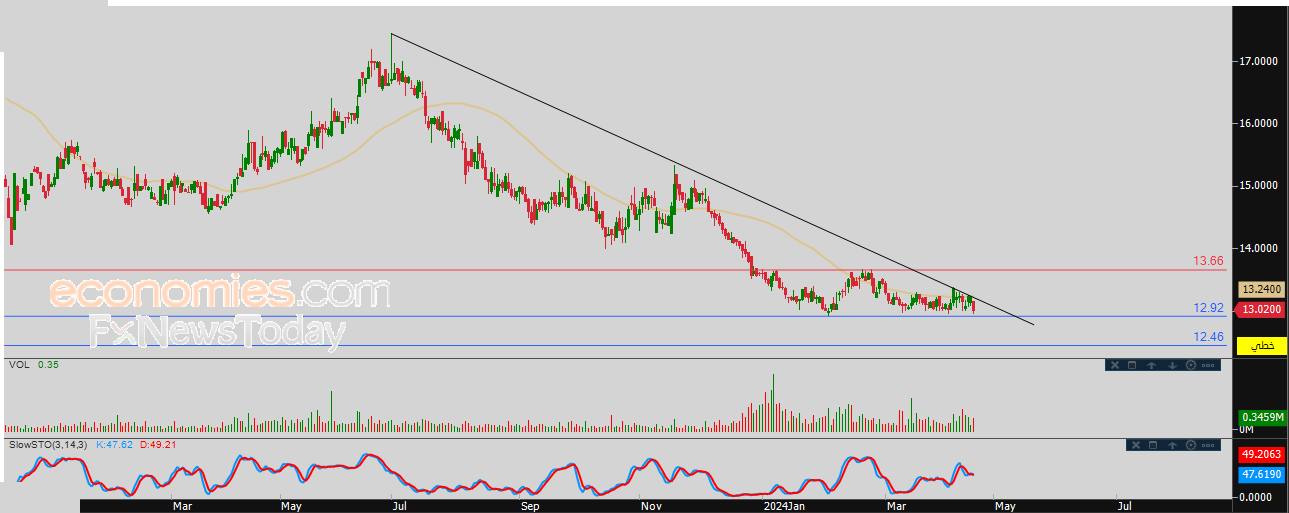Click the Jul label near the time axis end

coord(1124,506)
